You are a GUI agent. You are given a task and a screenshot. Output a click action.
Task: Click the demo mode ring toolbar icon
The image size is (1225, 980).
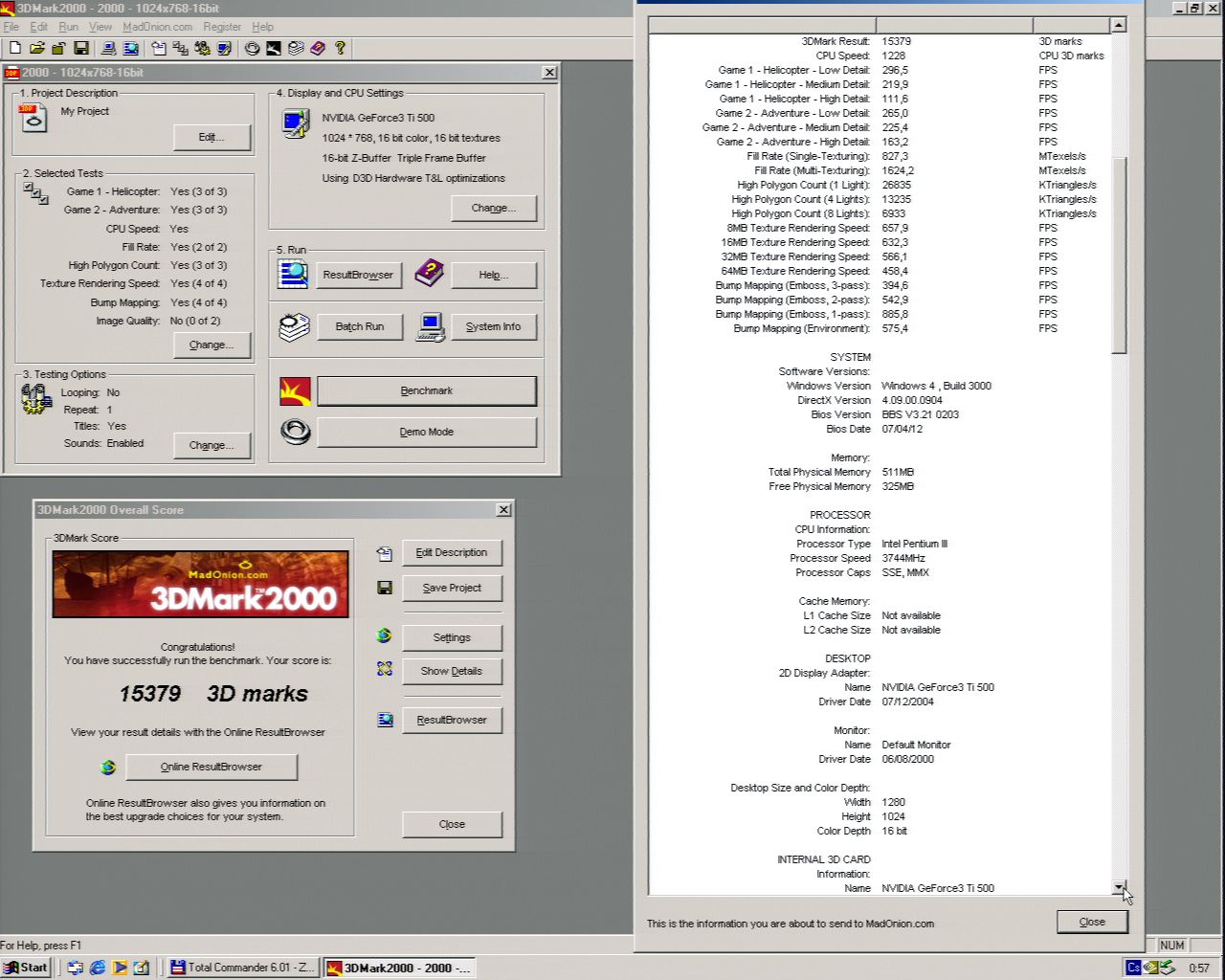252,48
